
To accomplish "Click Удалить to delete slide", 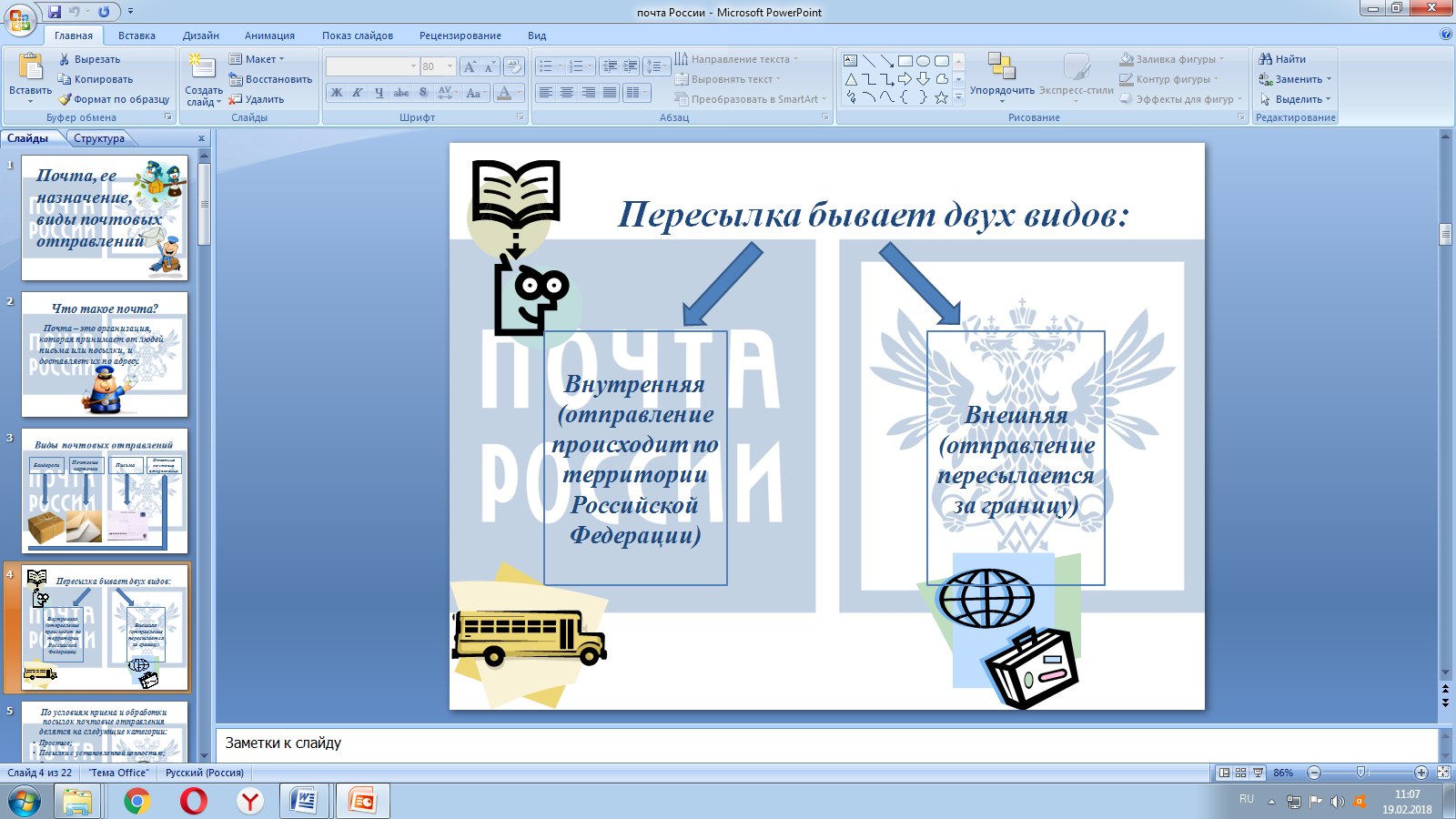I will pos(257,99).
